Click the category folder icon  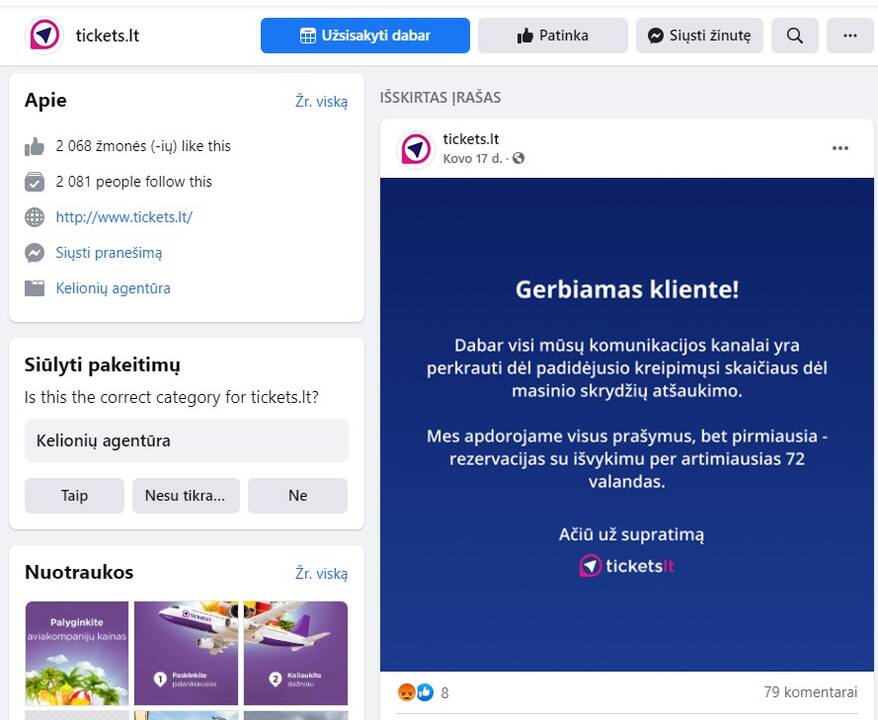(x=34, y=288)
